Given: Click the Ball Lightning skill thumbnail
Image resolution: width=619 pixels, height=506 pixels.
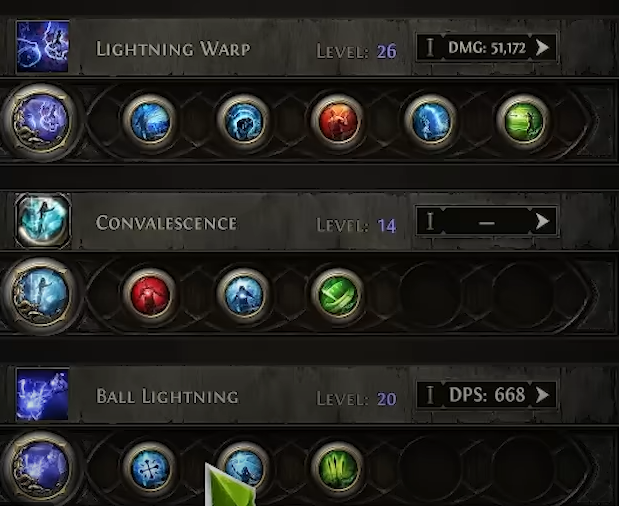Looking at the screenshot, I should (43, 394).
